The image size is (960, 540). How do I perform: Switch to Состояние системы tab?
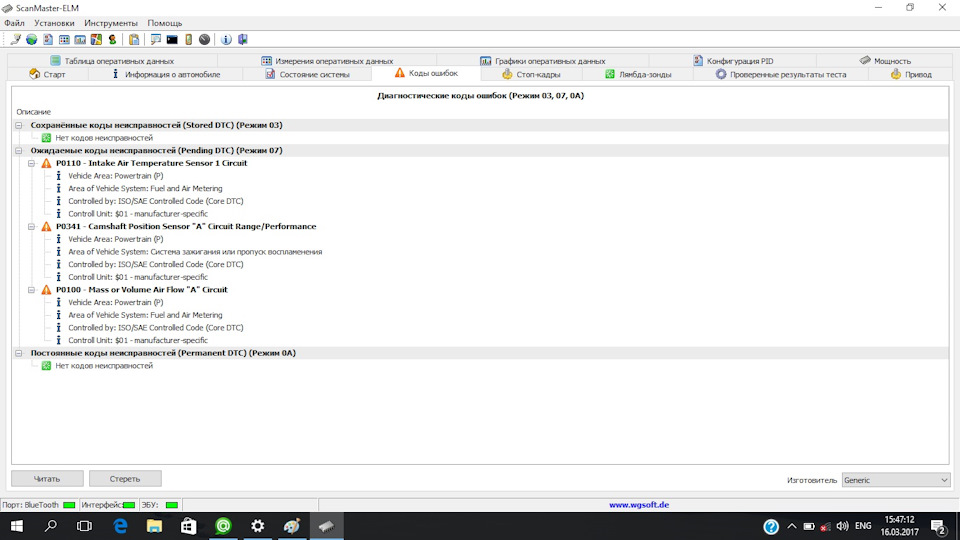[x=307, y=74]
